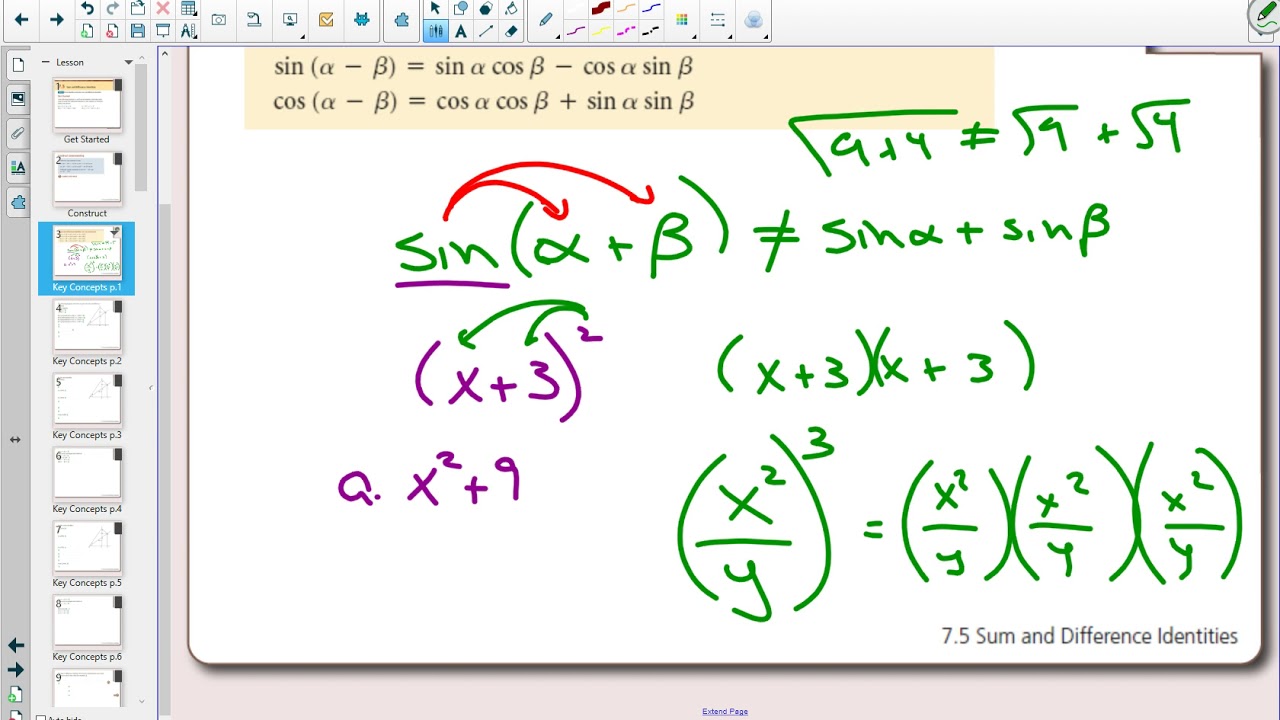Screen dimensions: 1280x720
Task: Select the Fill bucket tool
Action: 510,9
